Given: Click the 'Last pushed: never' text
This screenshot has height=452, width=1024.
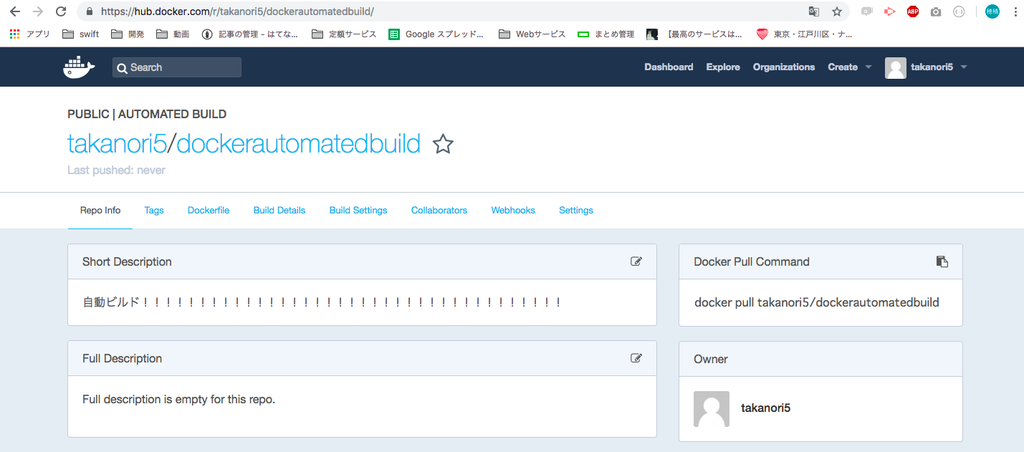Looking at the screenshot, I should pyautogui.click(x=116, y=170).
